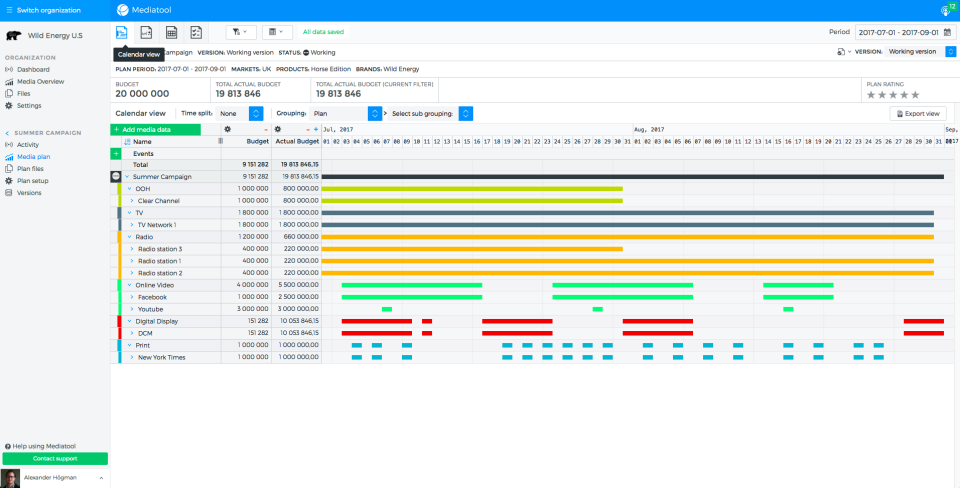Open the Grouping dropdown set to Plan
The width and height of the screenshot is (960, 488).
tap(375, 114)
